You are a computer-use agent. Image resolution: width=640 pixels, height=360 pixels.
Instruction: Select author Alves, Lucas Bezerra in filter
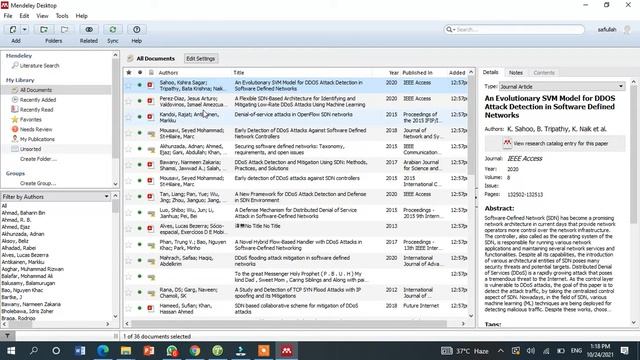coord(25,255)
